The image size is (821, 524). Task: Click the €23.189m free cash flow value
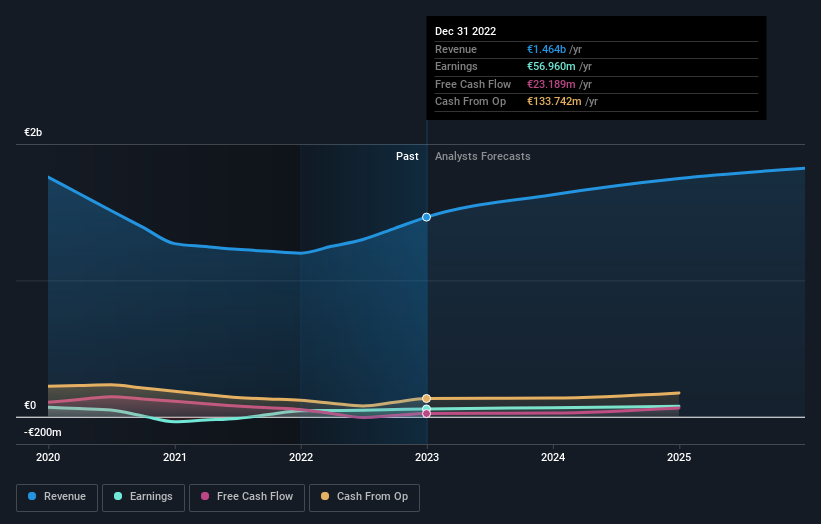tap(551, 84)
